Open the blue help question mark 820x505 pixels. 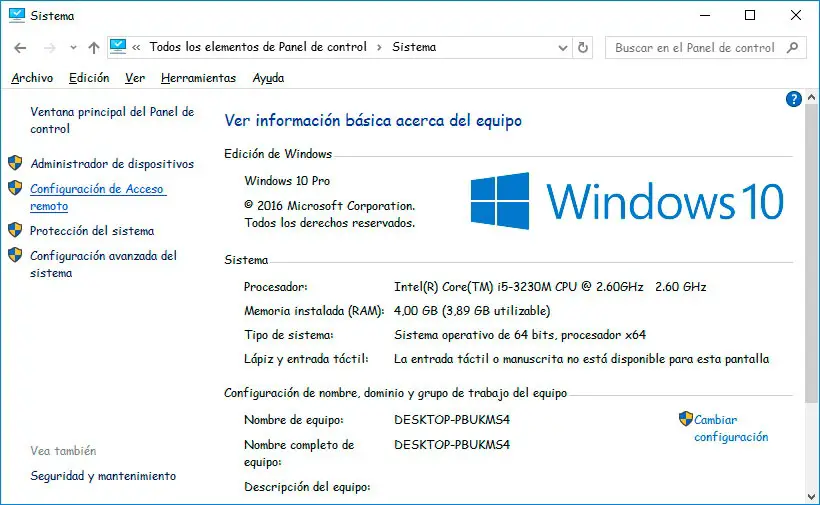793,99
